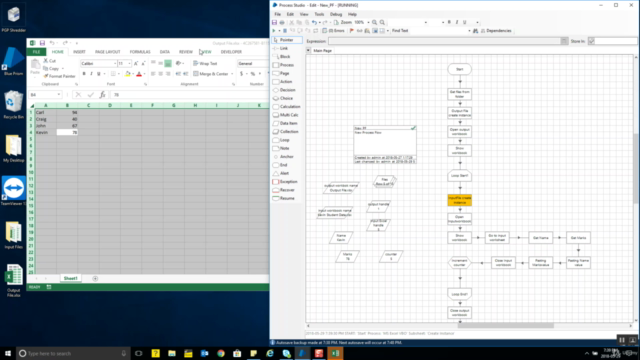The height and width of the screenshot is (360, 640).
Task: Open the Find Text dropdown arrow
Action: (469, 31)
